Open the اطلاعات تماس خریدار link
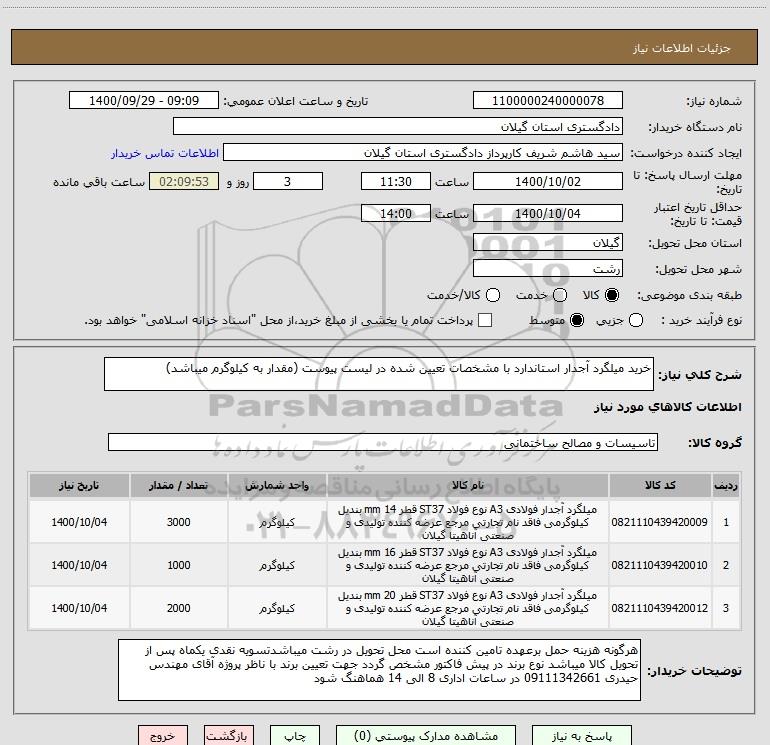The width and height of the screenshot is (770, 745). pyautogui.click(x=165, y=153)
